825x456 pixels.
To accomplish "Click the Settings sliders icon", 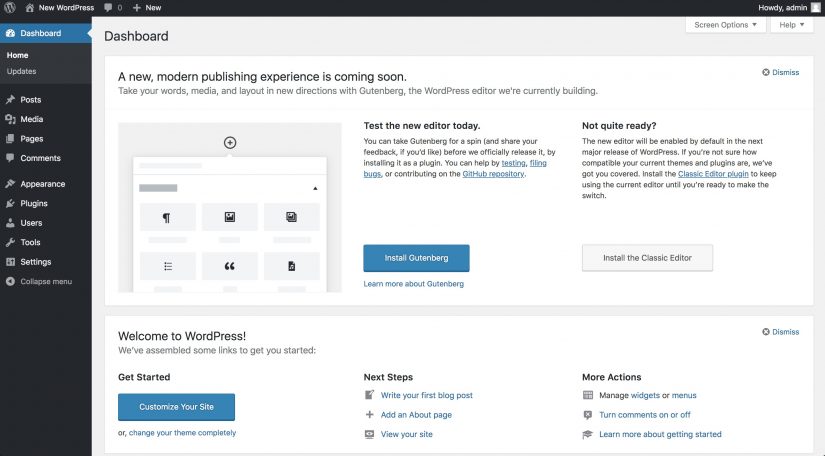I will [10, 261].
